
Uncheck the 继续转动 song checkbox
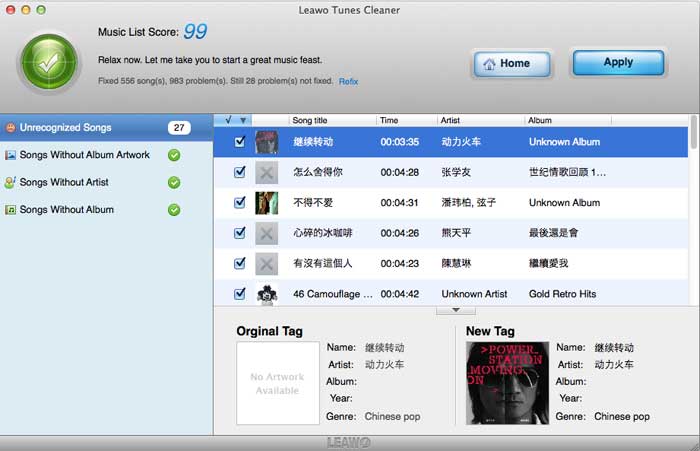tap(240, 142)
